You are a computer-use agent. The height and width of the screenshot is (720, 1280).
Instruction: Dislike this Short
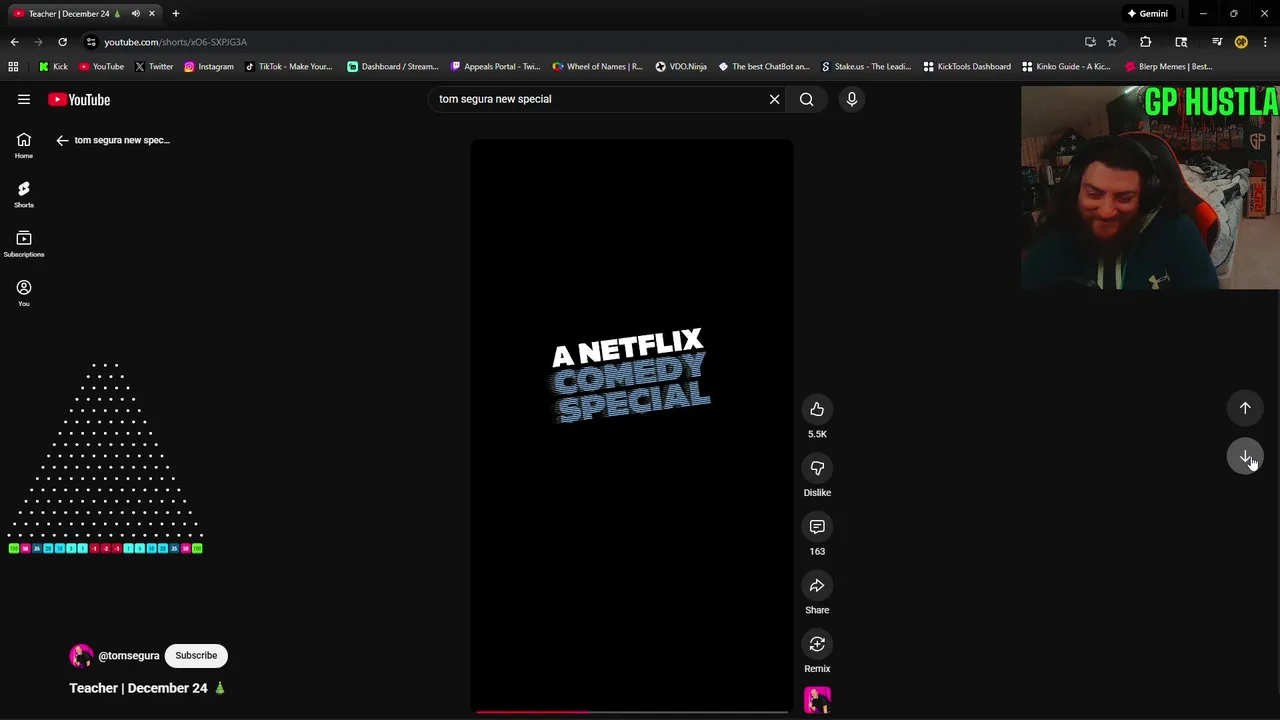pos(817,468)
